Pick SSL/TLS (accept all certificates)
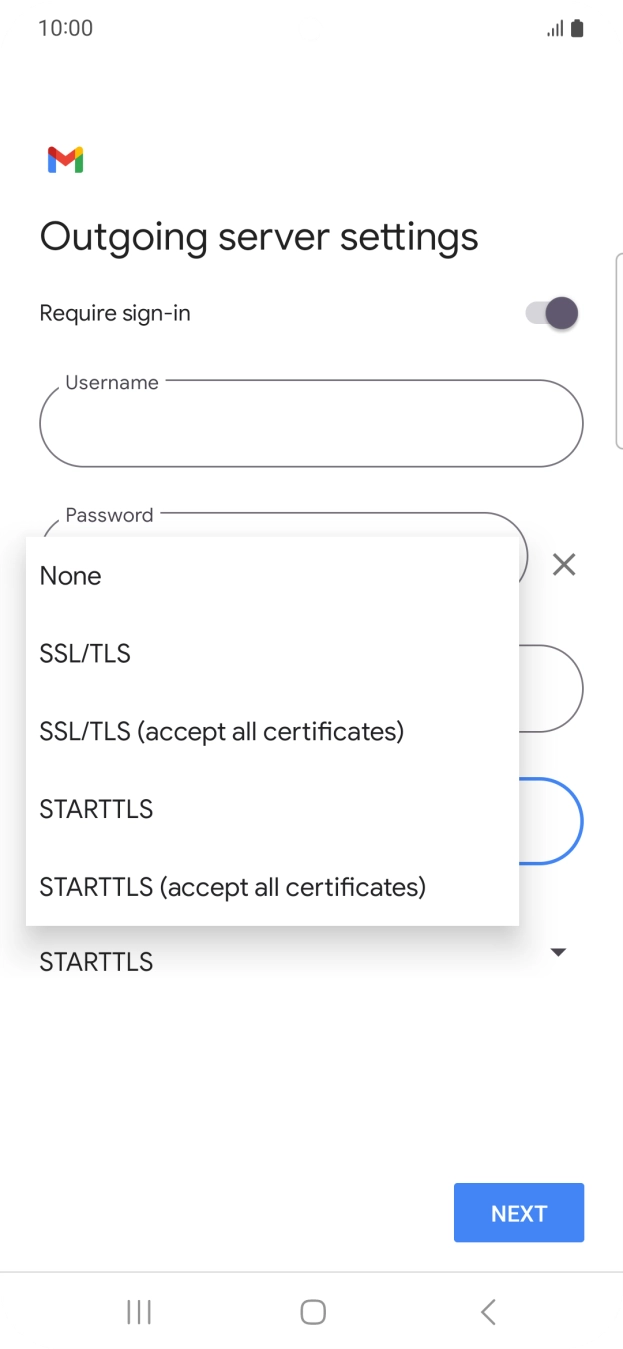Viewport: 623px width, 1349px height. click(220, 731)
